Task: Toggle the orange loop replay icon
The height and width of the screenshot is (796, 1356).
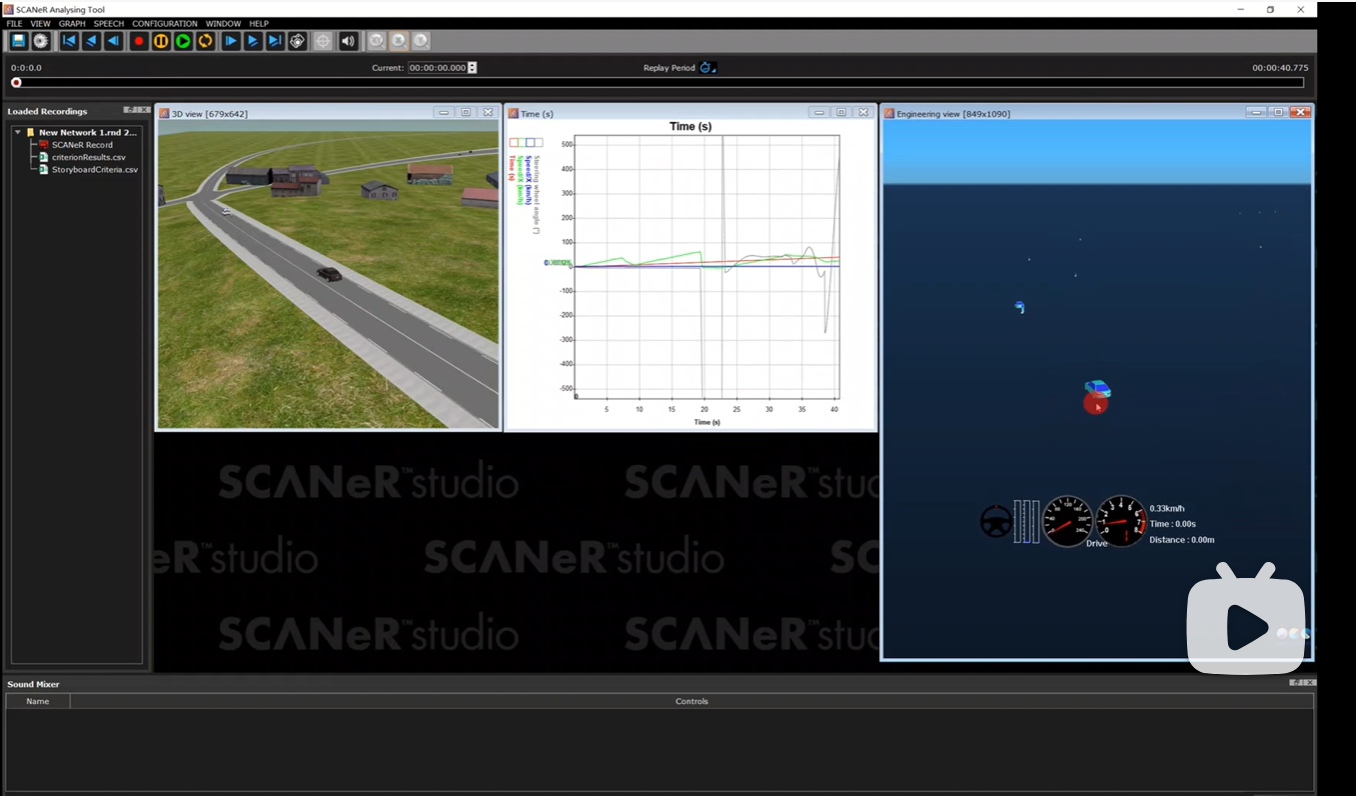Action: click(x=205, y=41)
